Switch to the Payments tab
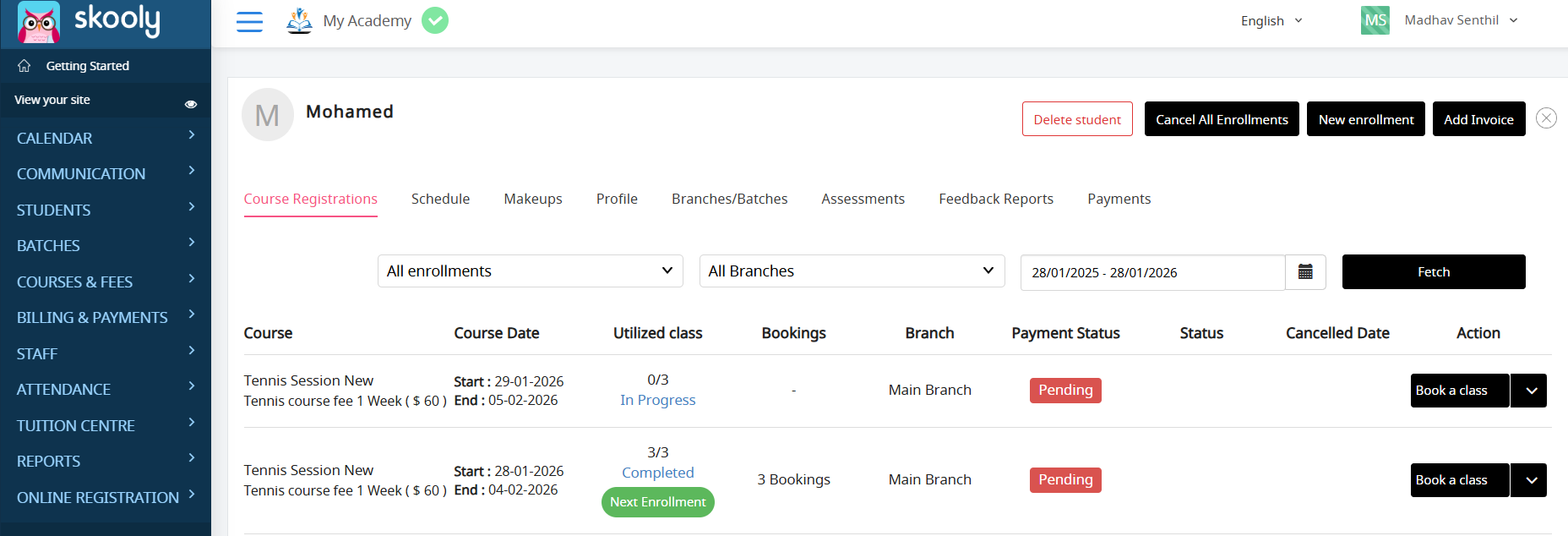The height and width of the screenshot is (536, 1568). pyautogui.click(x=1119, y=199)
